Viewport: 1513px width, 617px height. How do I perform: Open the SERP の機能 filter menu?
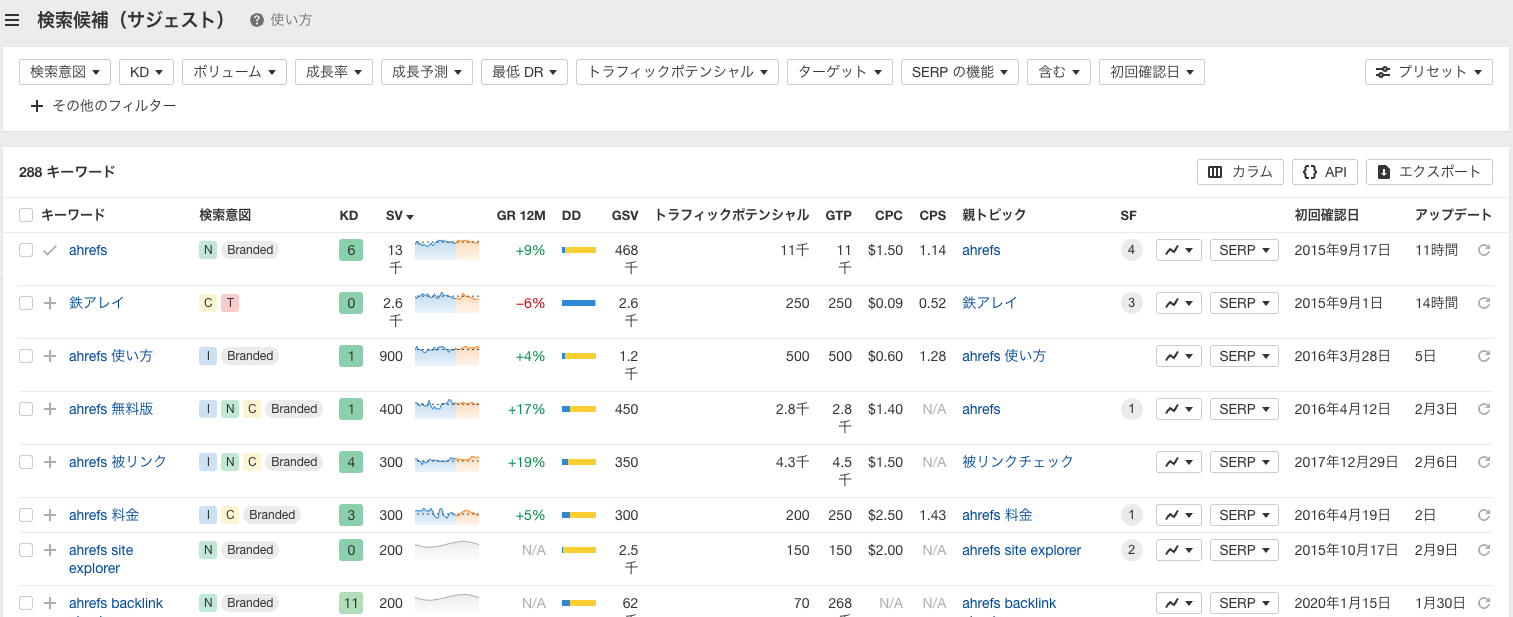click(x=959, y=71)
